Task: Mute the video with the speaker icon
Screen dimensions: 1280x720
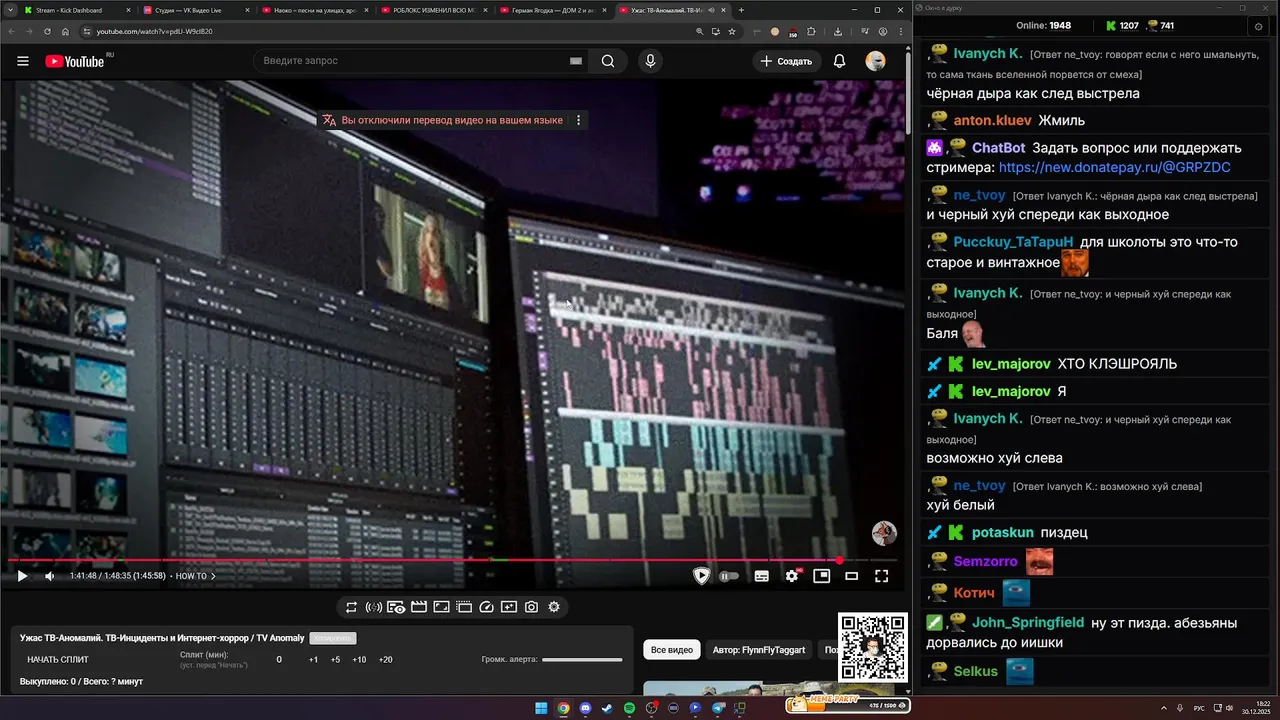Action: coord(50,576)
